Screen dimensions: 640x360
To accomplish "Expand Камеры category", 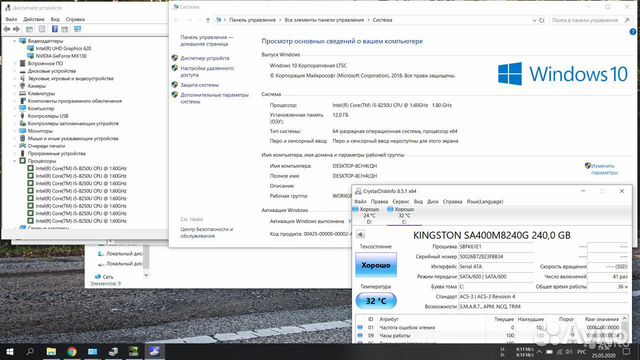I will [14, 86].
